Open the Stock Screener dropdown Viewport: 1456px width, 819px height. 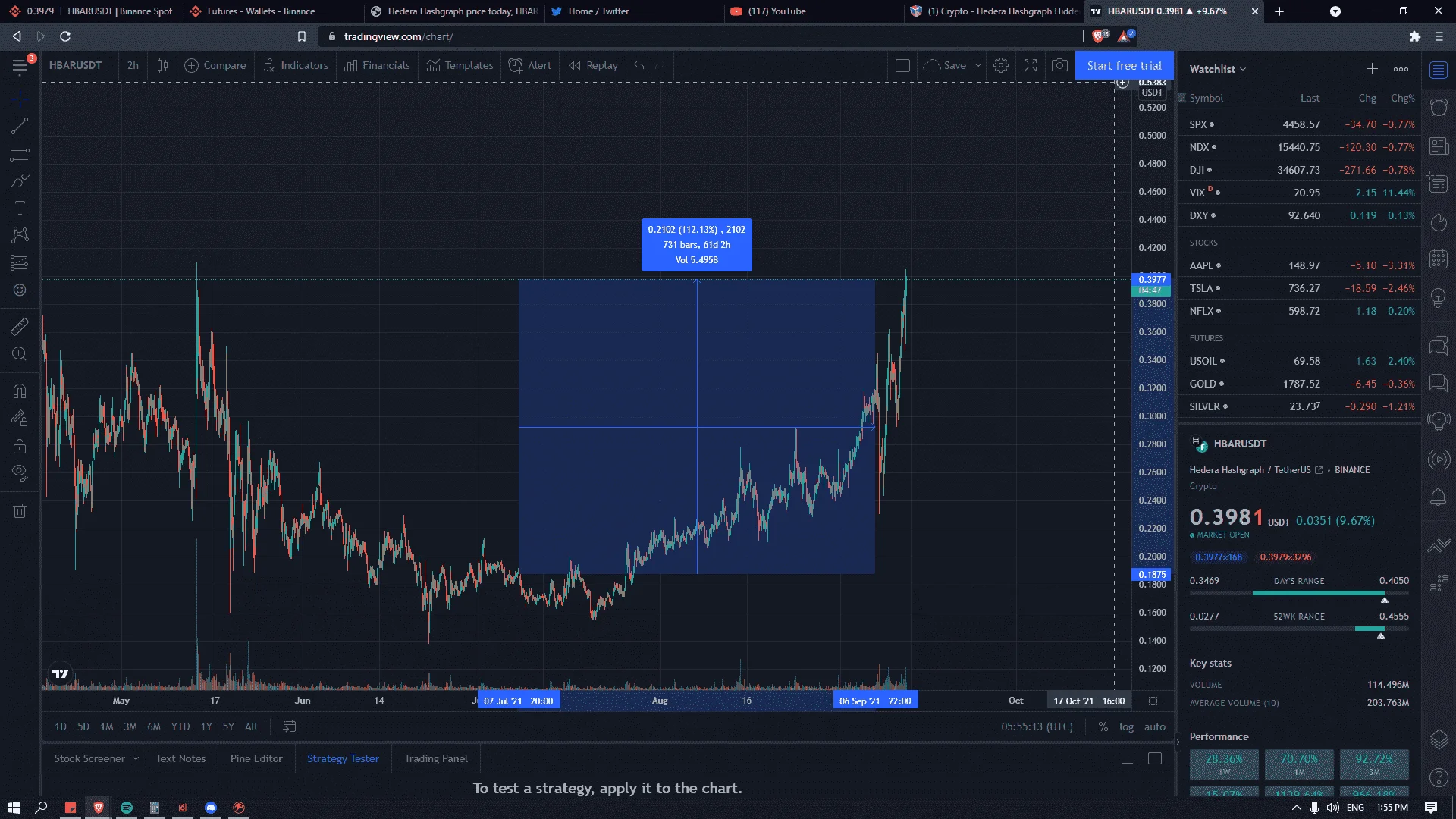[x=96, y=758]
